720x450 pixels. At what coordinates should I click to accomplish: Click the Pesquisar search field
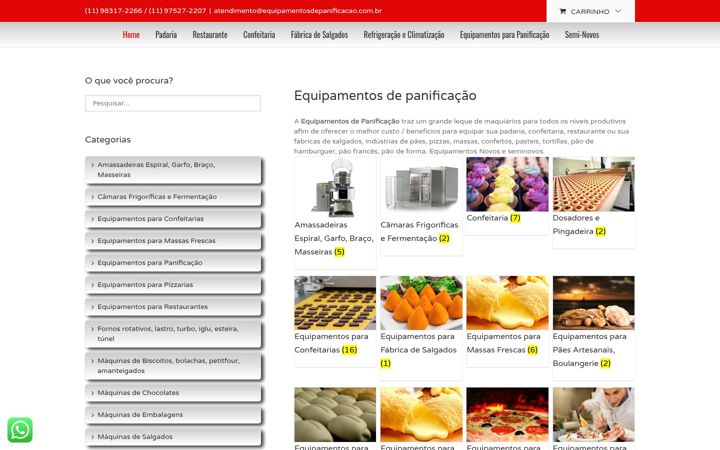click(x=173, y=103)
